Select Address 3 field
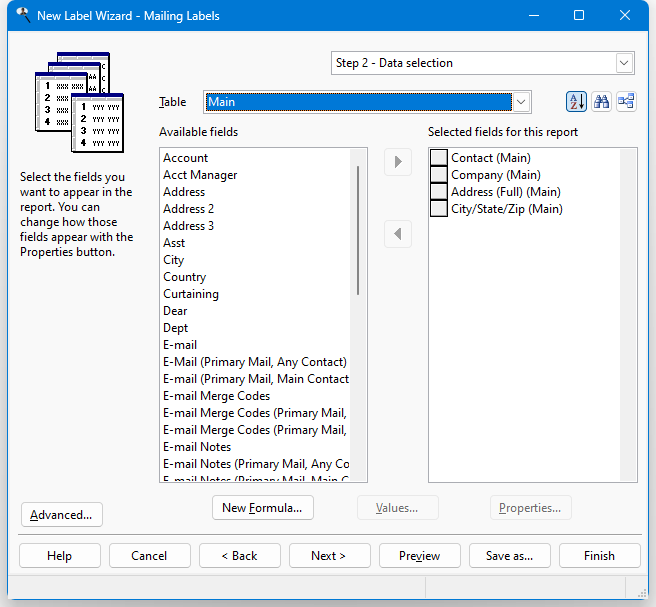The image size is (656, 607). tap(188, 226)
